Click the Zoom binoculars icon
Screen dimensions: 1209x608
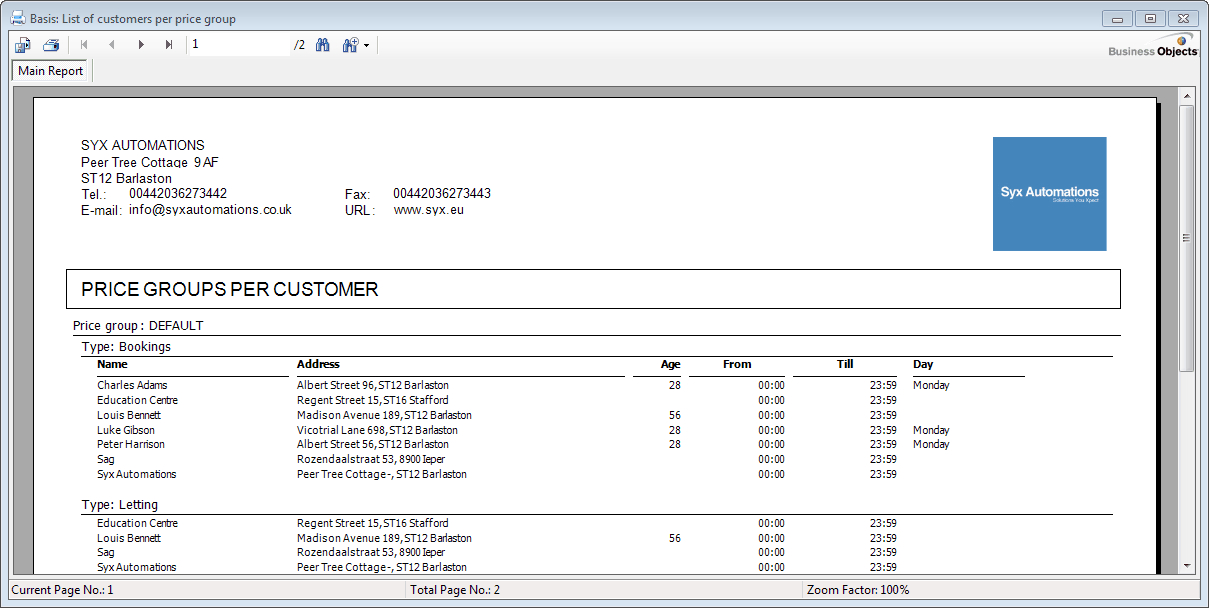click(x=350, y=45)
